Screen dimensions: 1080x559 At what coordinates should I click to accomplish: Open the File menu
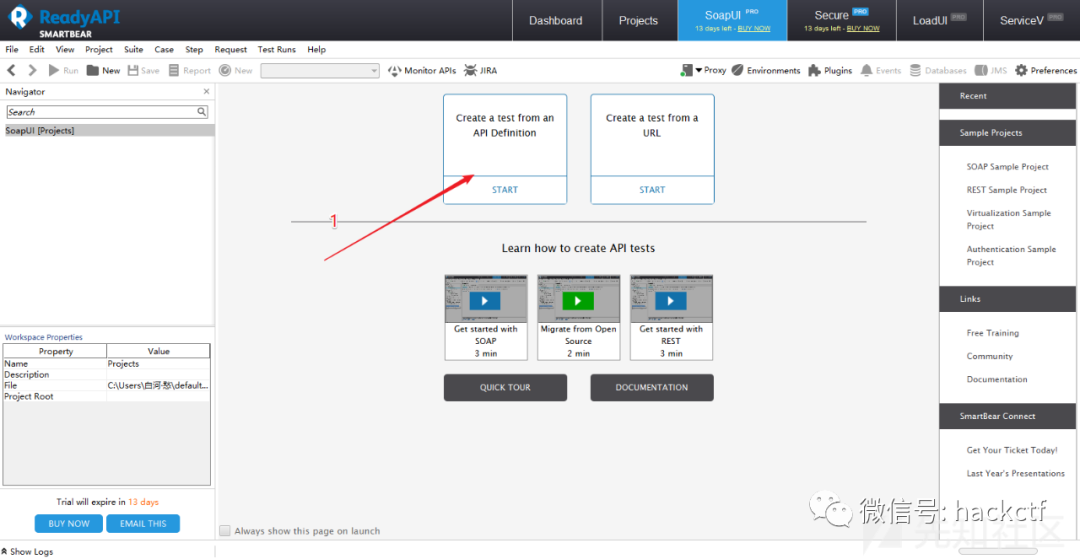[x=12, y=50]
